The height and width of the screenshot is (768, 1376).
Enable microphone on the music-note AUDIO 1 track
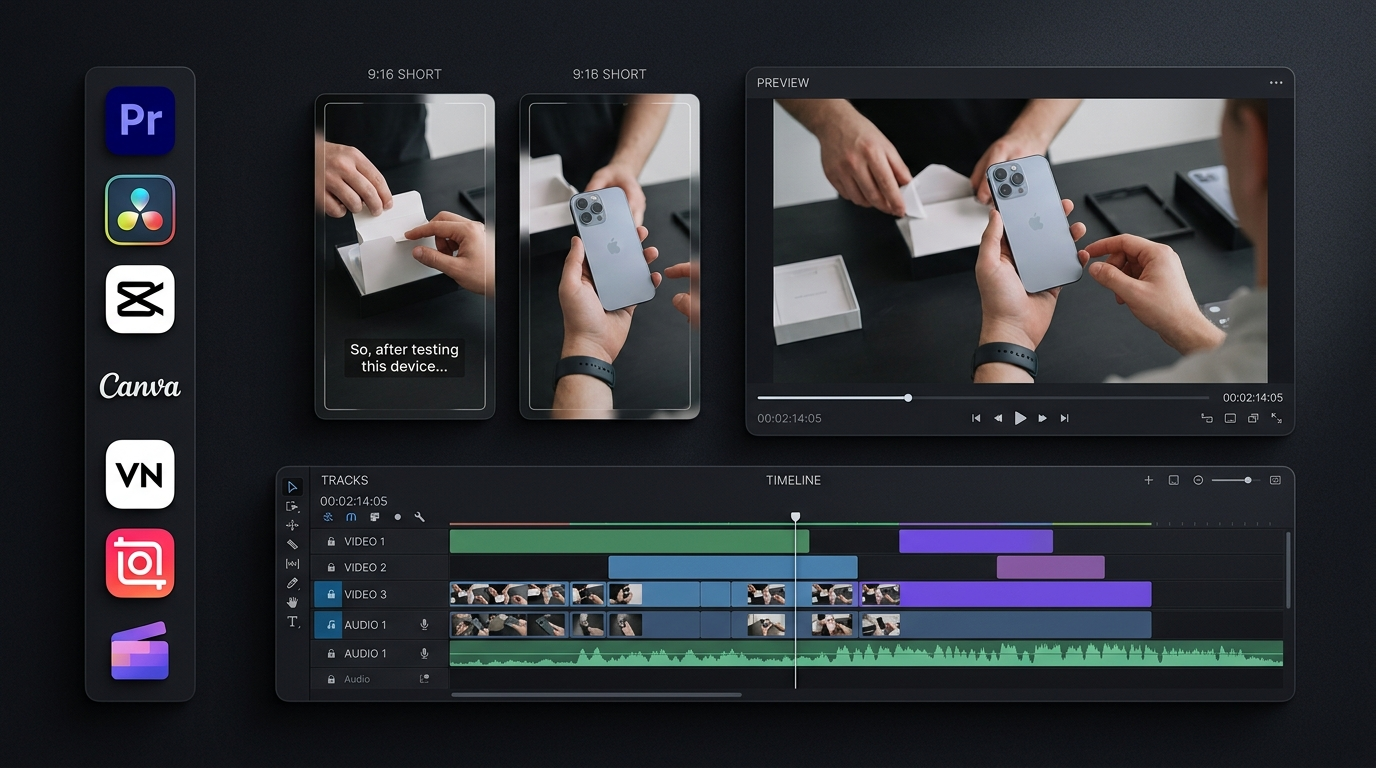point(424,625)
